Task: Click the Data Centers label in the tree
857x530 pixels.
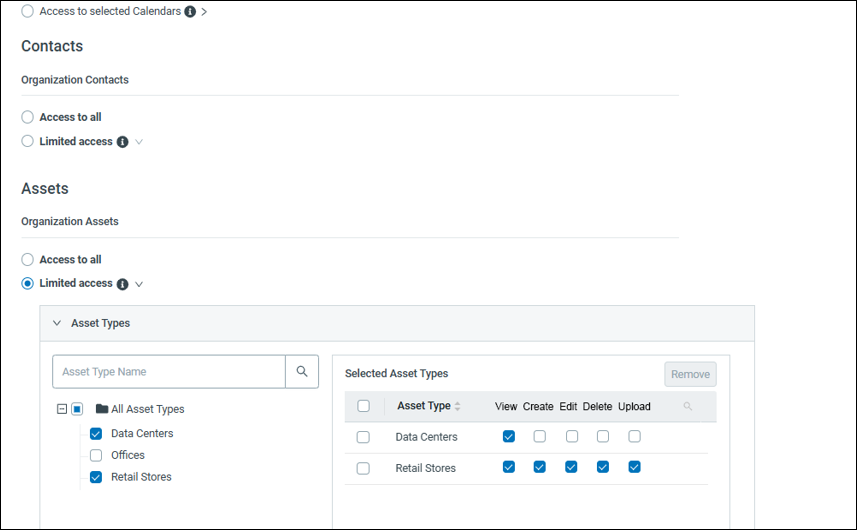Action: tap(142, 433)
